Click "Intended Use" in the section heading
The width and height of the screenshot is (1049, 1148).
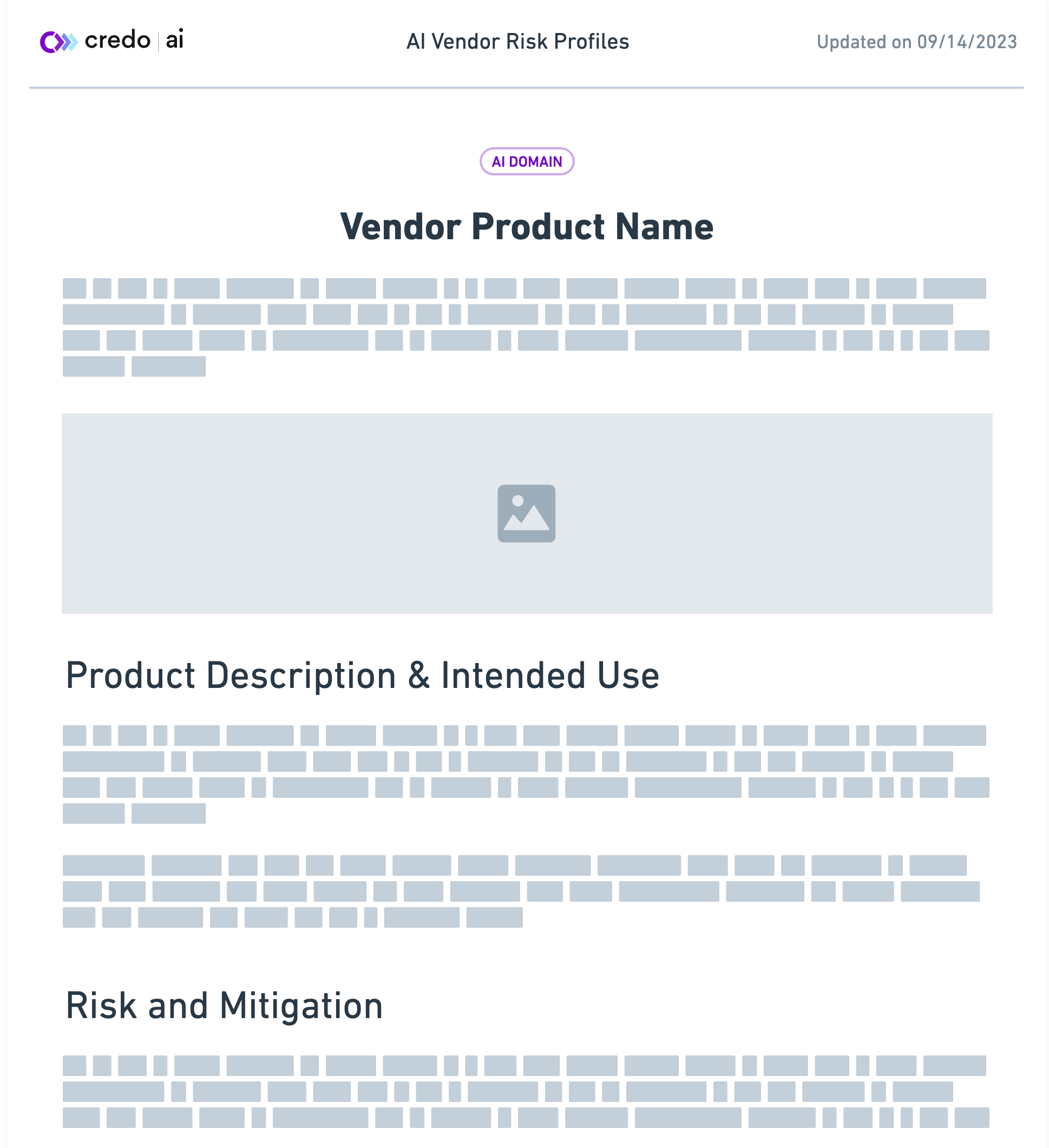550,676
